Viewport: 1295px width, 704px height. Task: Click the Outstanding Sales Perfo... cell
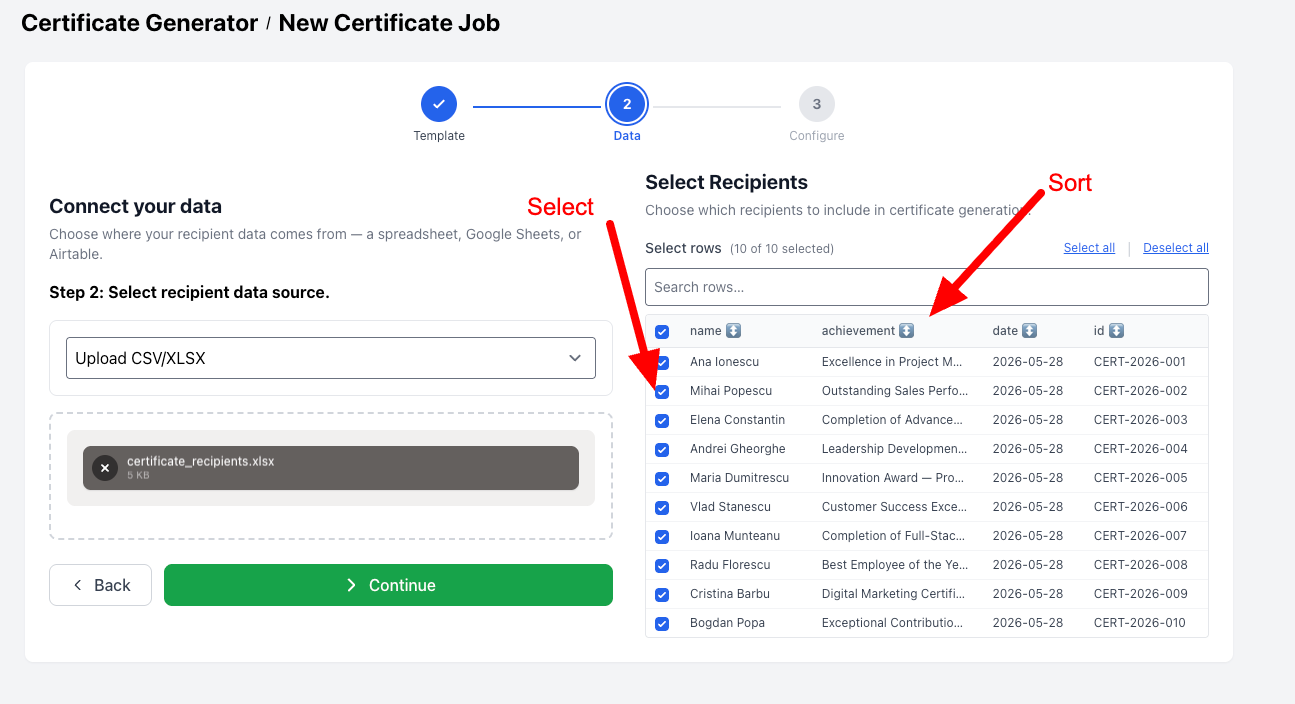click(x=895, y=391)
